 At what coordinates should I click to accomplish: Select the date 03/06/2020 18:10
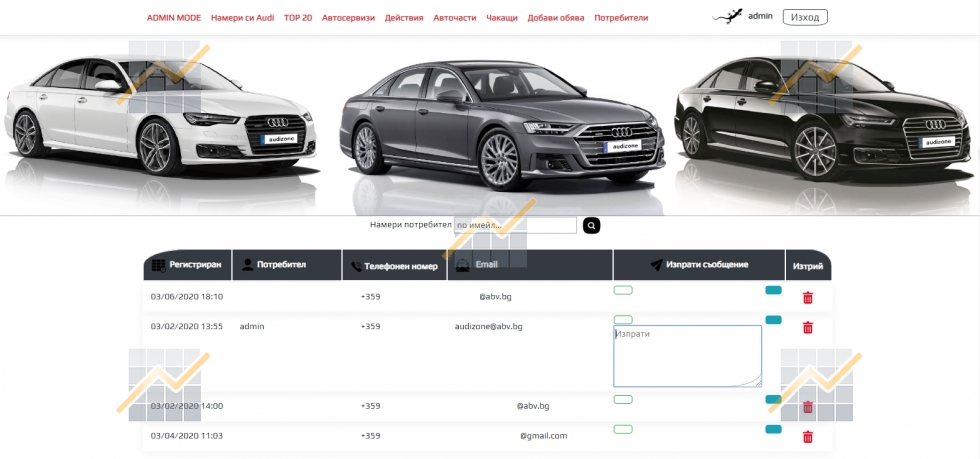[187, 296]
